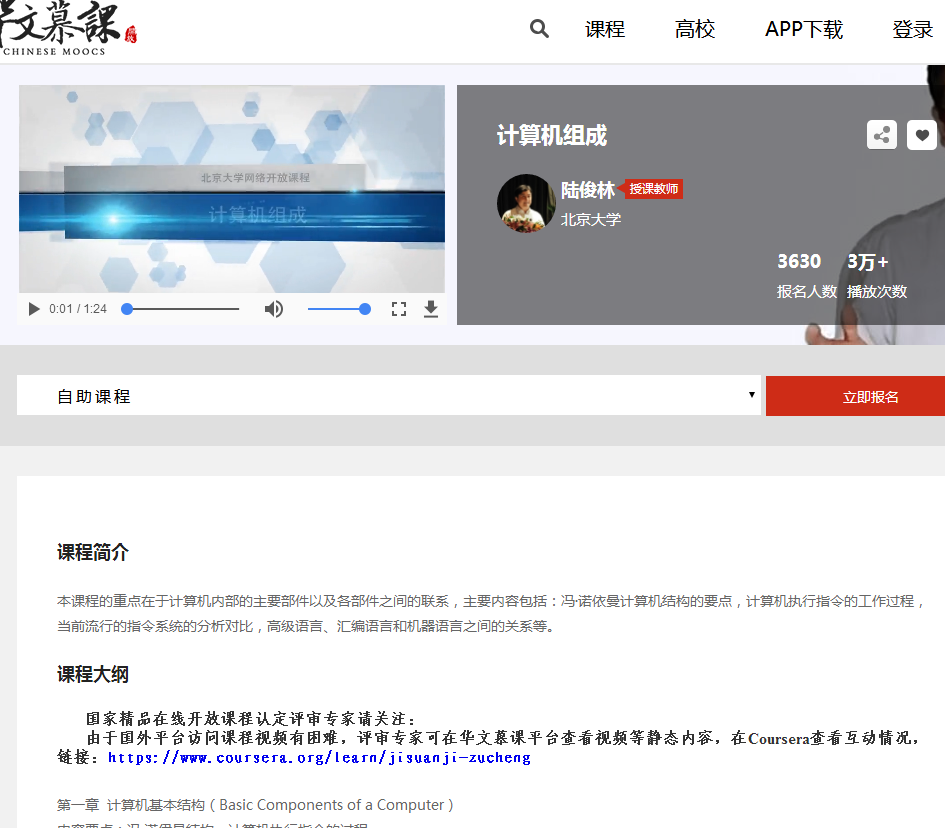Download the video via download icon

pos(430,309)
